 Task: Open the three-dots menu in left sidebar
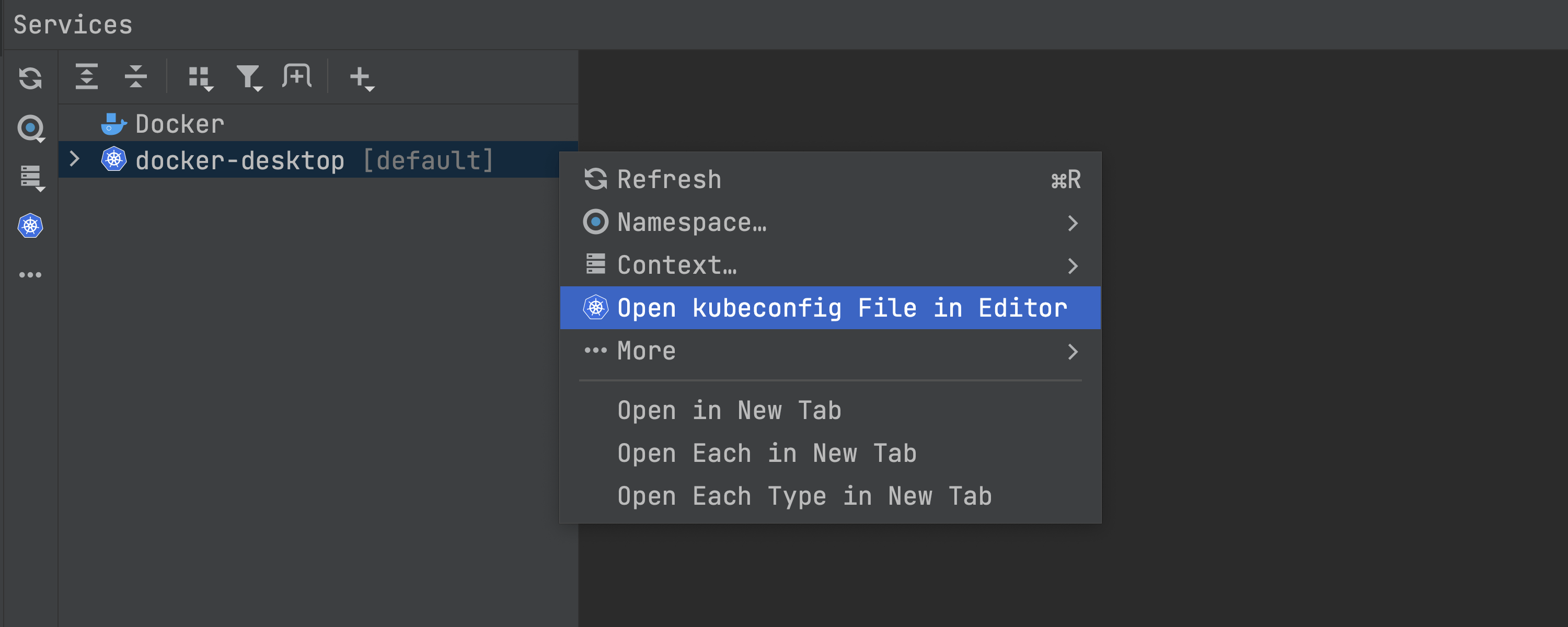coord(30,275)
